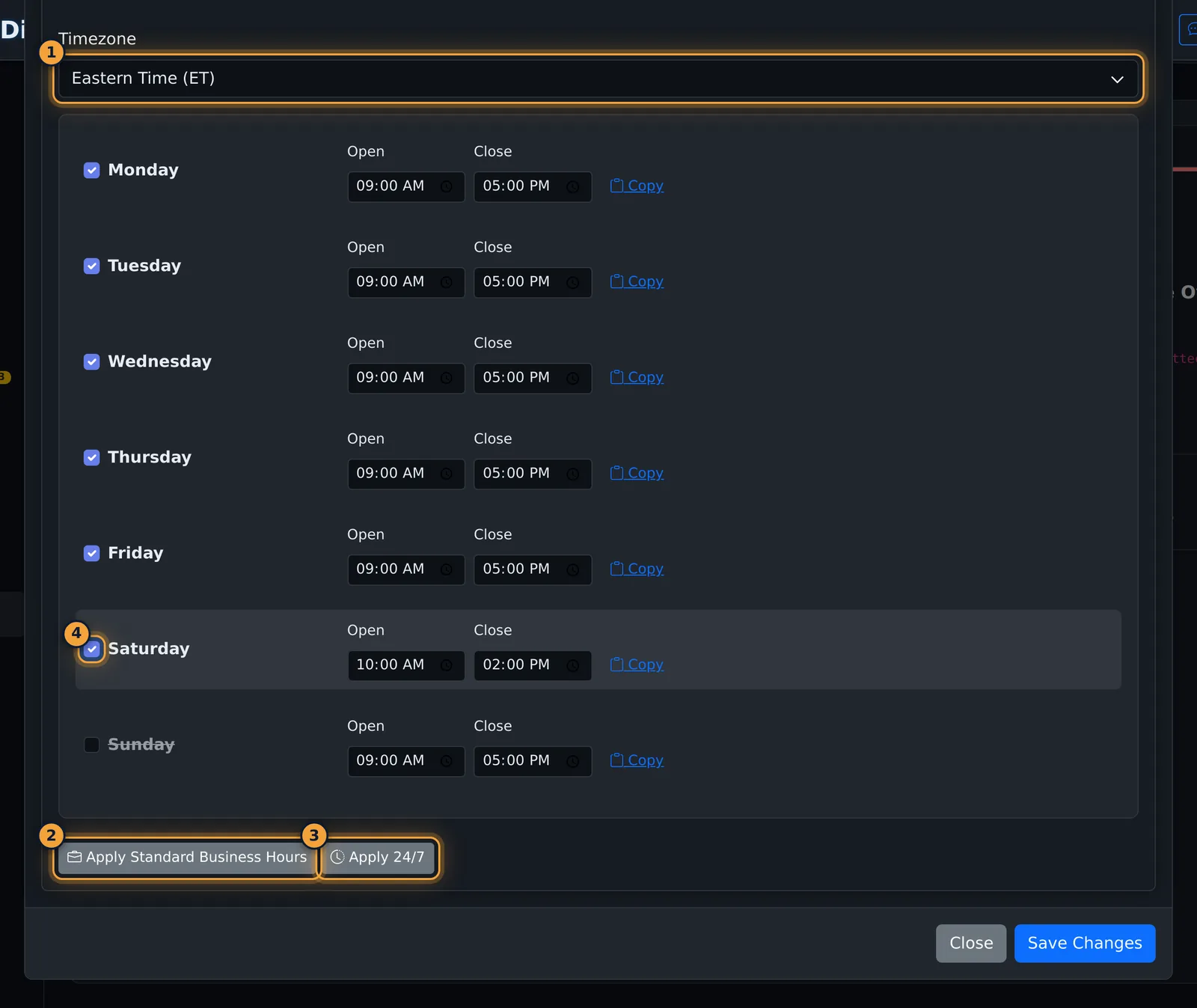Screen dimensions: 1197x1008
Task: Click Monday's close time clock icon
Action: coord(573,186)
